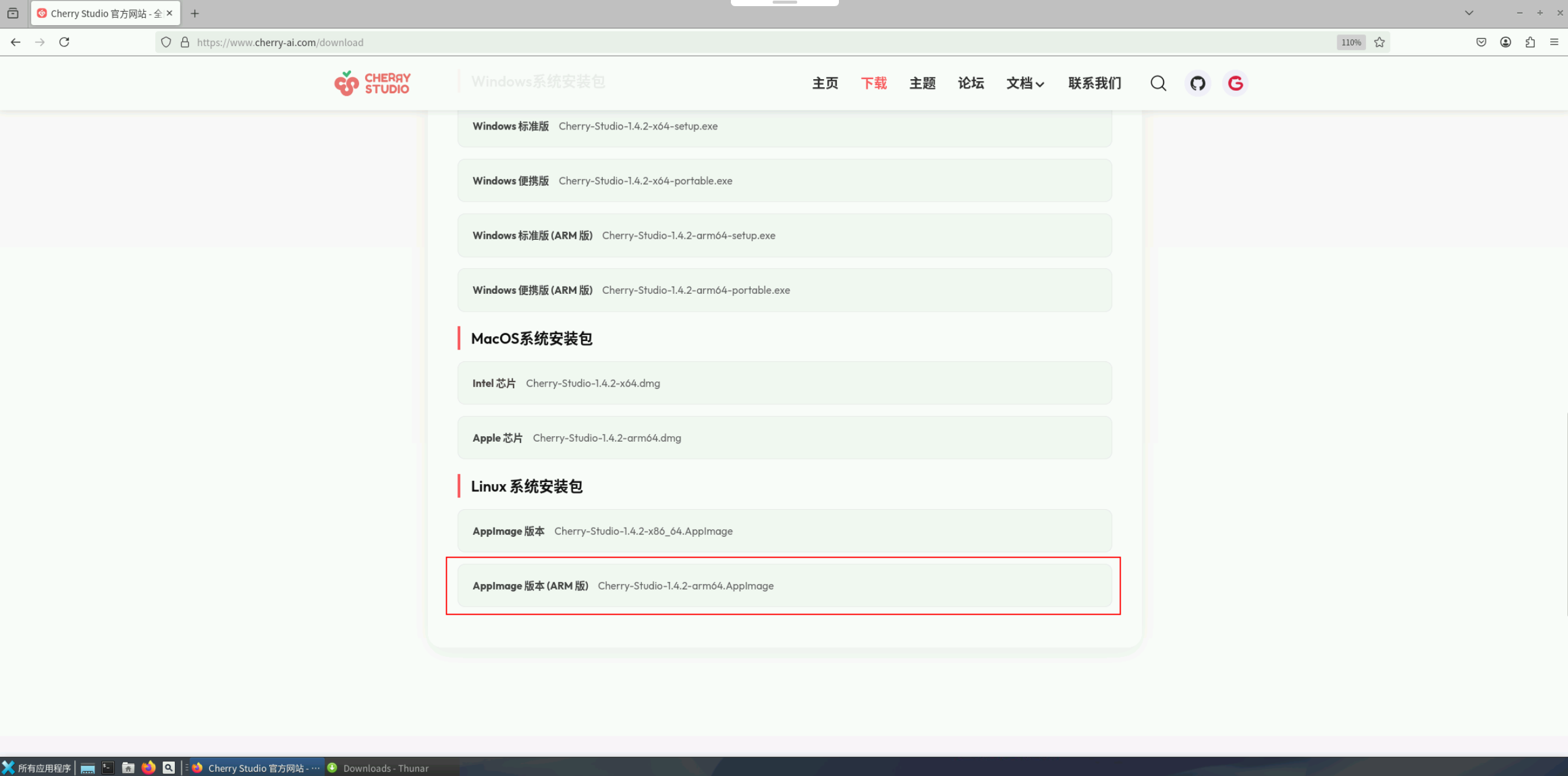Switch to Downloads - Thunar taskbar window
1568x776 pixels.
[x=379, y=768]
